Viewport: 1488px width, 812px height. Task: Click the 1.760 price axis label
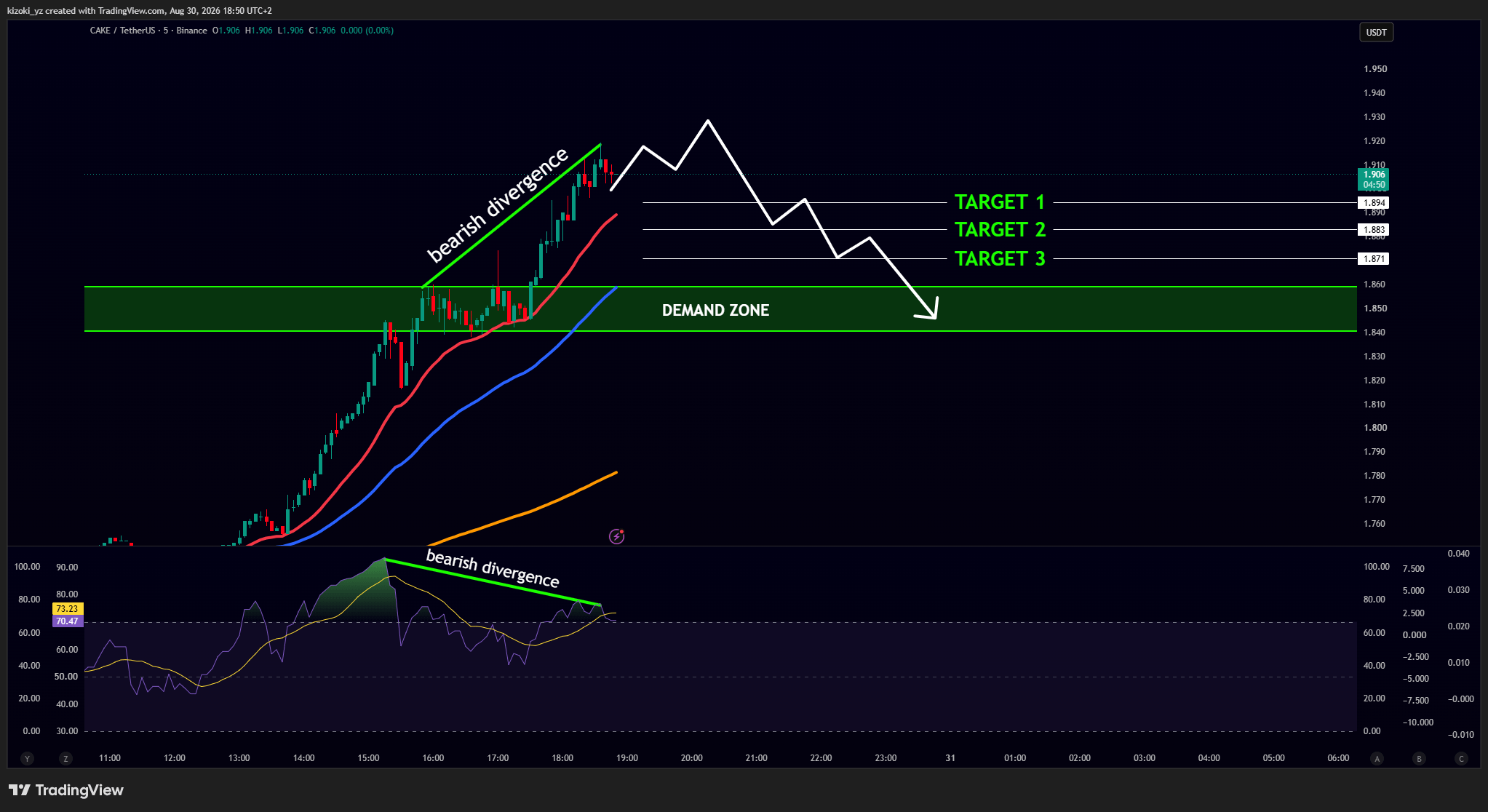point(1375,524)
